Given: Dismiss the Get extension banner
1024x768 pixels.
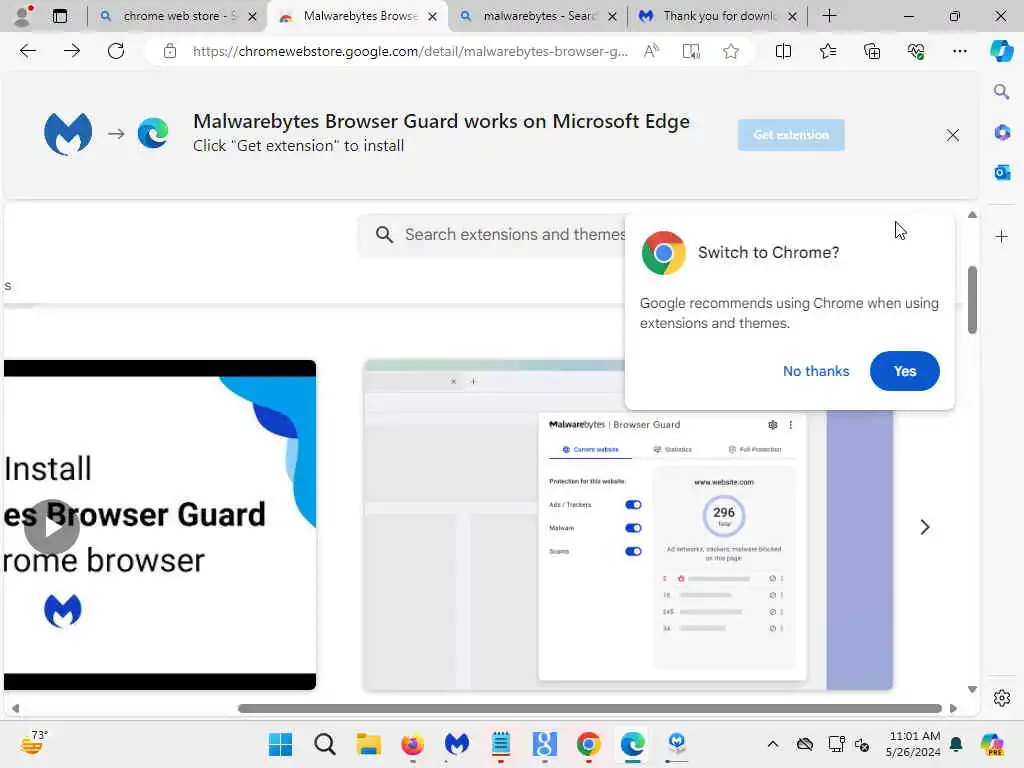Looking at the screenshot, I should pos(953,135).
